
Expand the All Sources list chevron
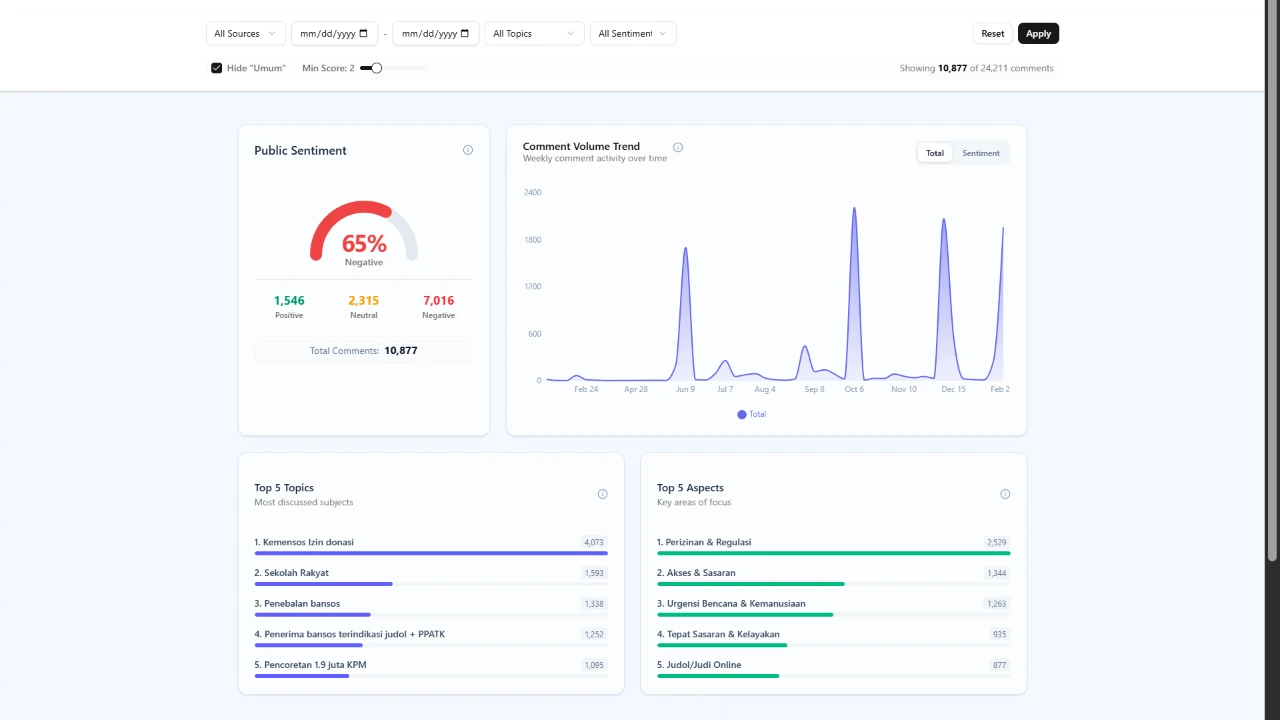point(272,33)
